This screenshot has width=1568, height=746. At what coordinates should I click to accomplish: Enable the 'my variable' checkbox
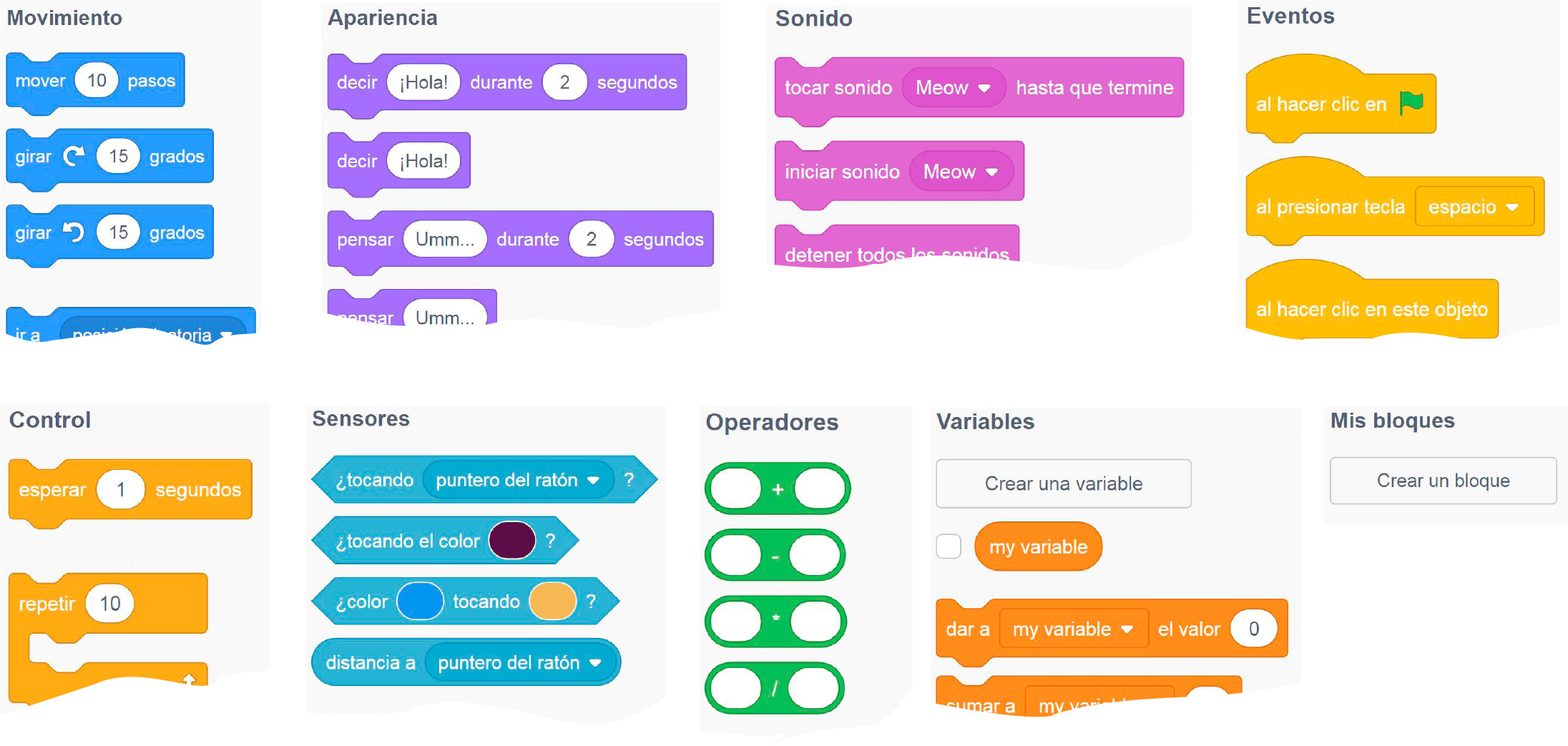coord(949,546)
